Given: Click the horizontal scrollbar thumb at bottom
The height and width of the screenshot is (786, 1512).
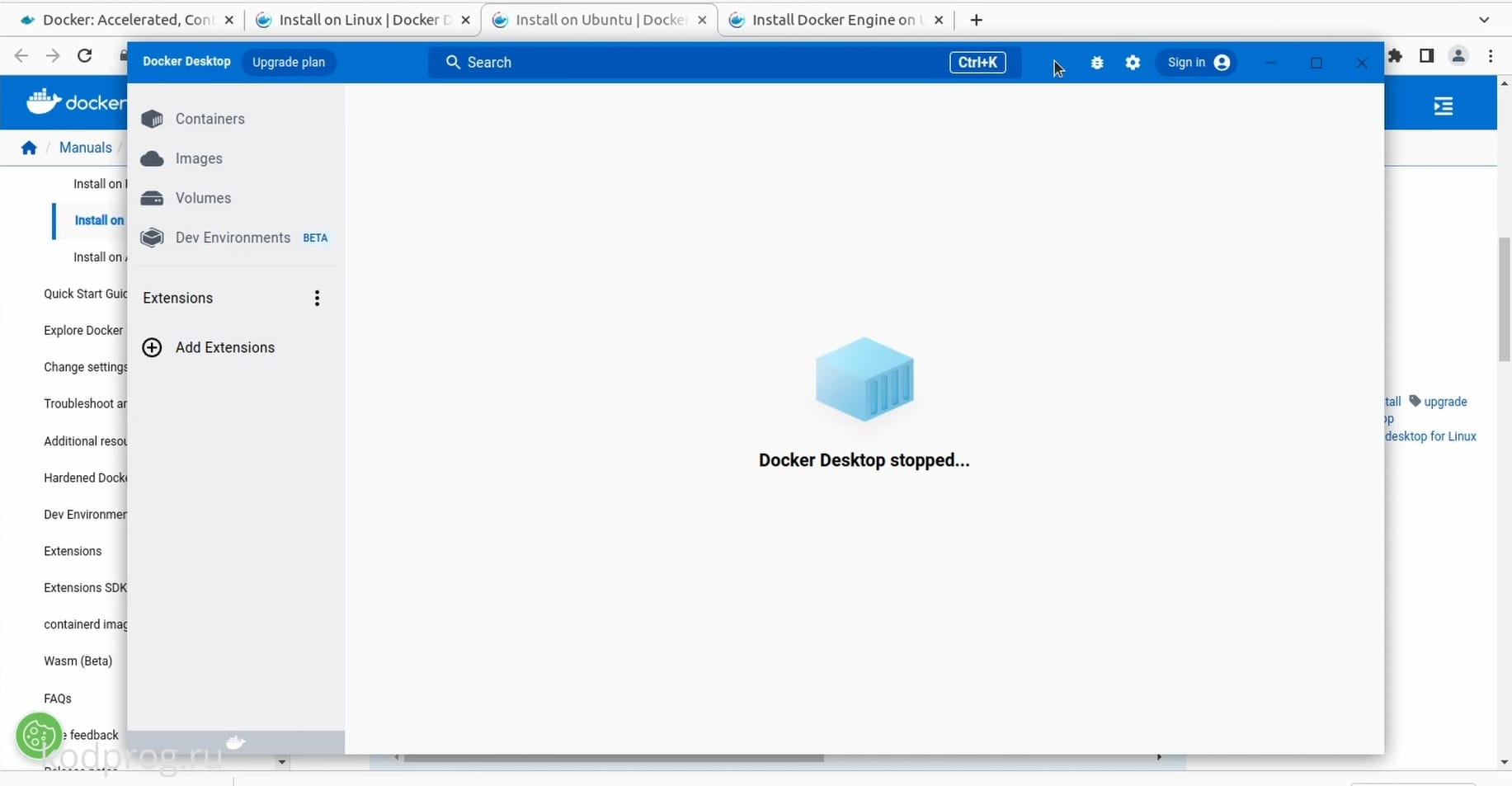Looking at the screenshot, I should point(614,757).
